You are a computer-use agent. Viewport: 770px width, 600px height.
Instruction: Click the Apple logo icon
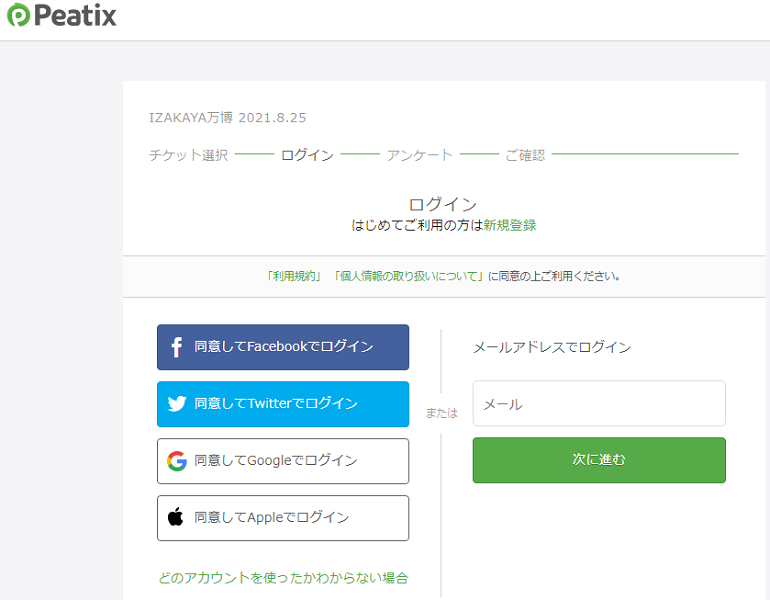pyautogui.click(x=176, y=517)
